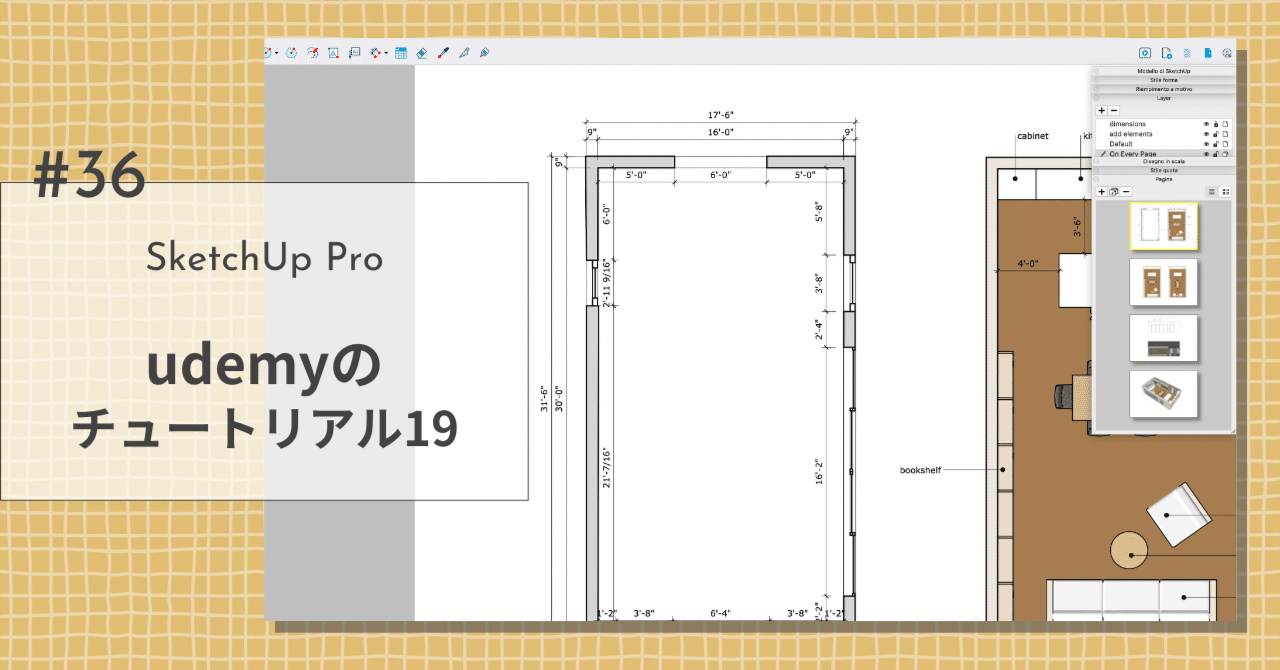The width and height of the screenshot is (1280, 670).
Task: Toggle visibility of the add elements layer
Action: click(x=1207, y=134)
